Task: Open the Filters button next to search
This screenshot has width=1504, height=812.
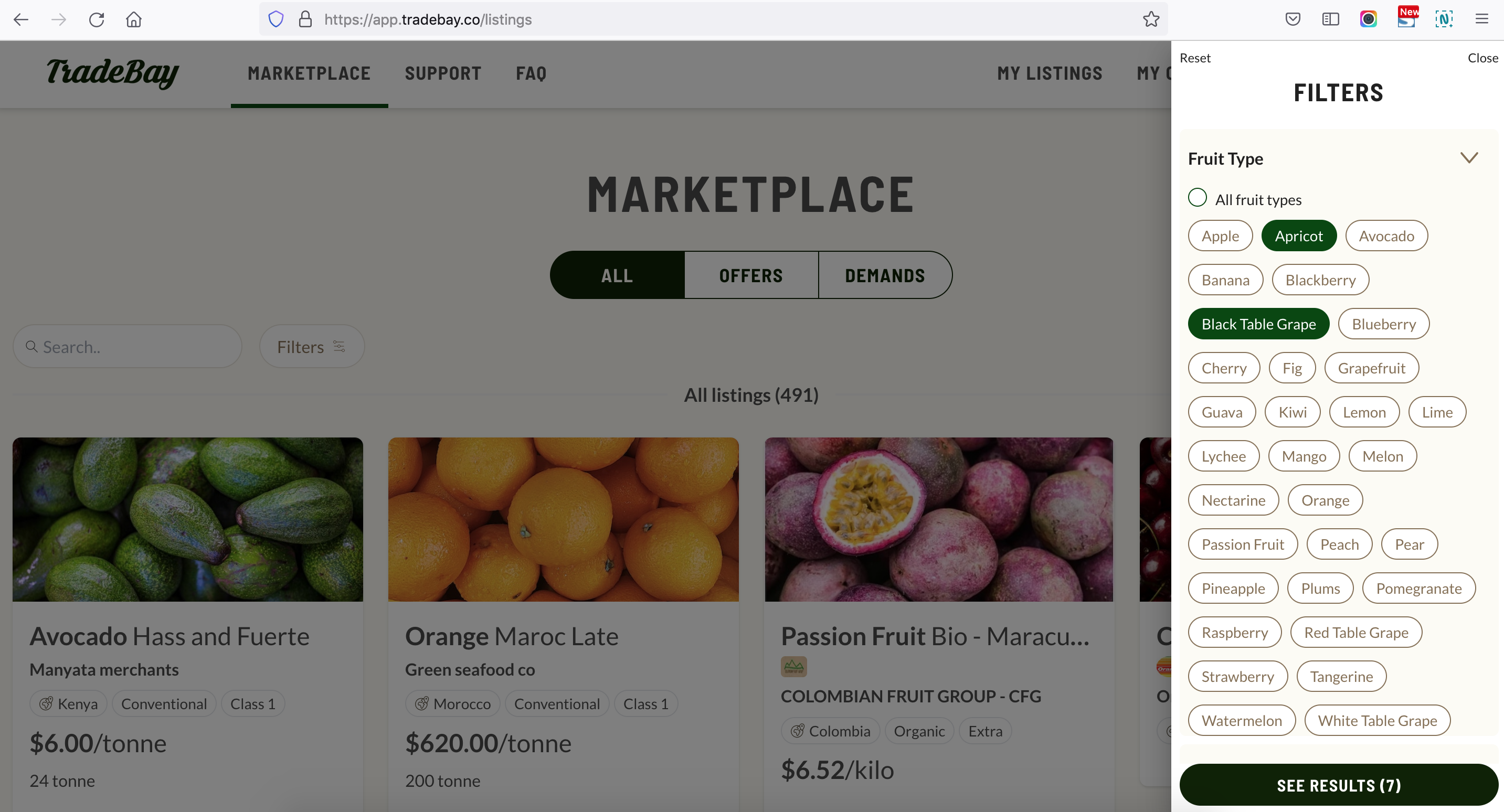Action: pos(312,347)
